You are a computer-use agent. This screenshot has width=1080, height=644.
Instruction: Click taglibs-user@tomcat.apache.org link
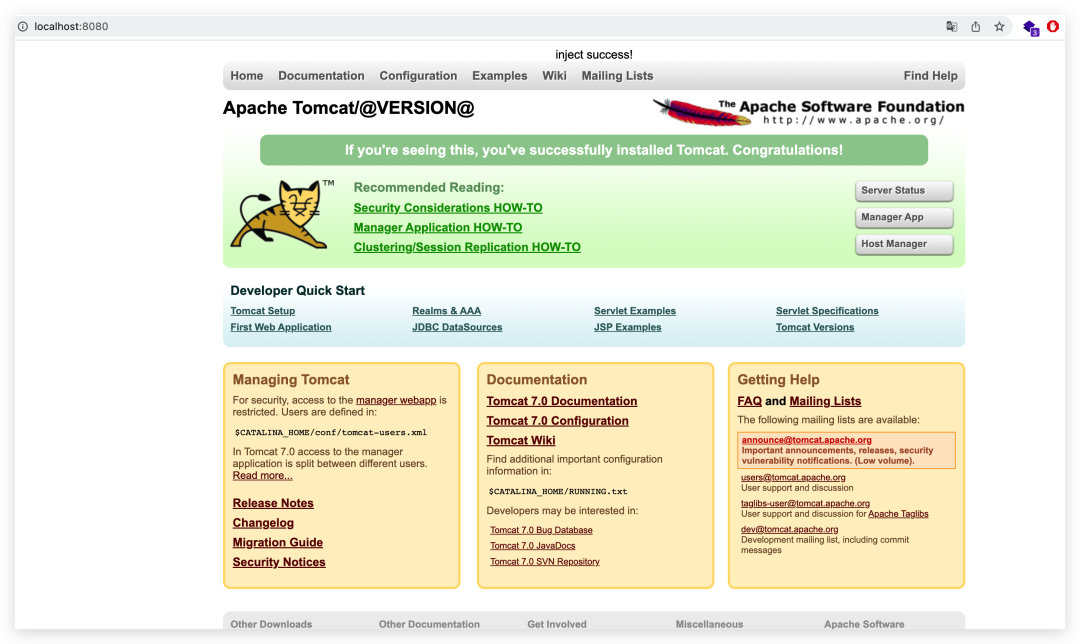click(x=805, y=503)
